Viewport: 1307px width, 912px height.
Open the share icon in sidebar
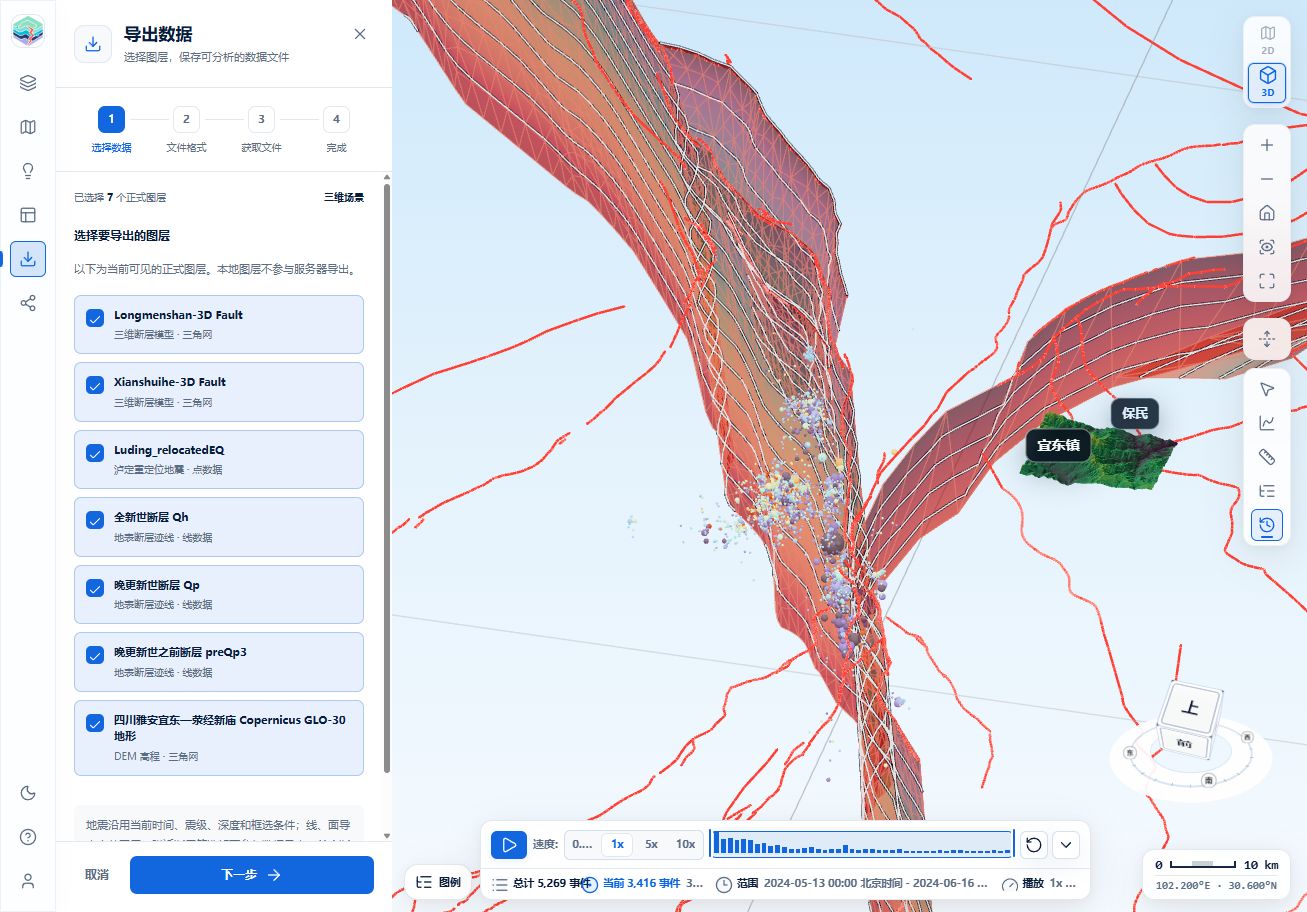point(28,303)
